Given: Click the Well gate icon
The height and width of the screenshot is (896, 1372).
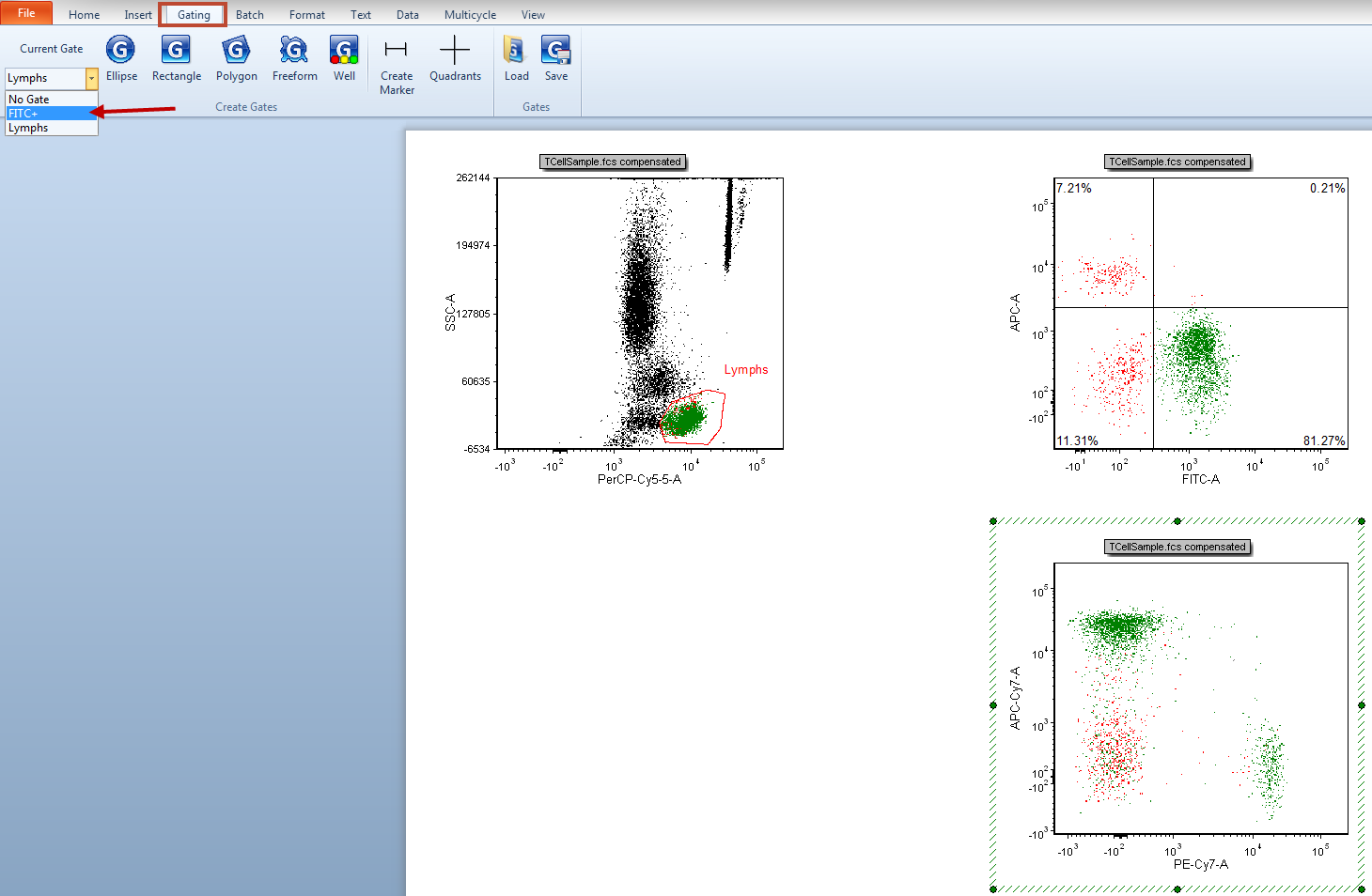Looking at the screenshot, I should [x=344, y=58].
